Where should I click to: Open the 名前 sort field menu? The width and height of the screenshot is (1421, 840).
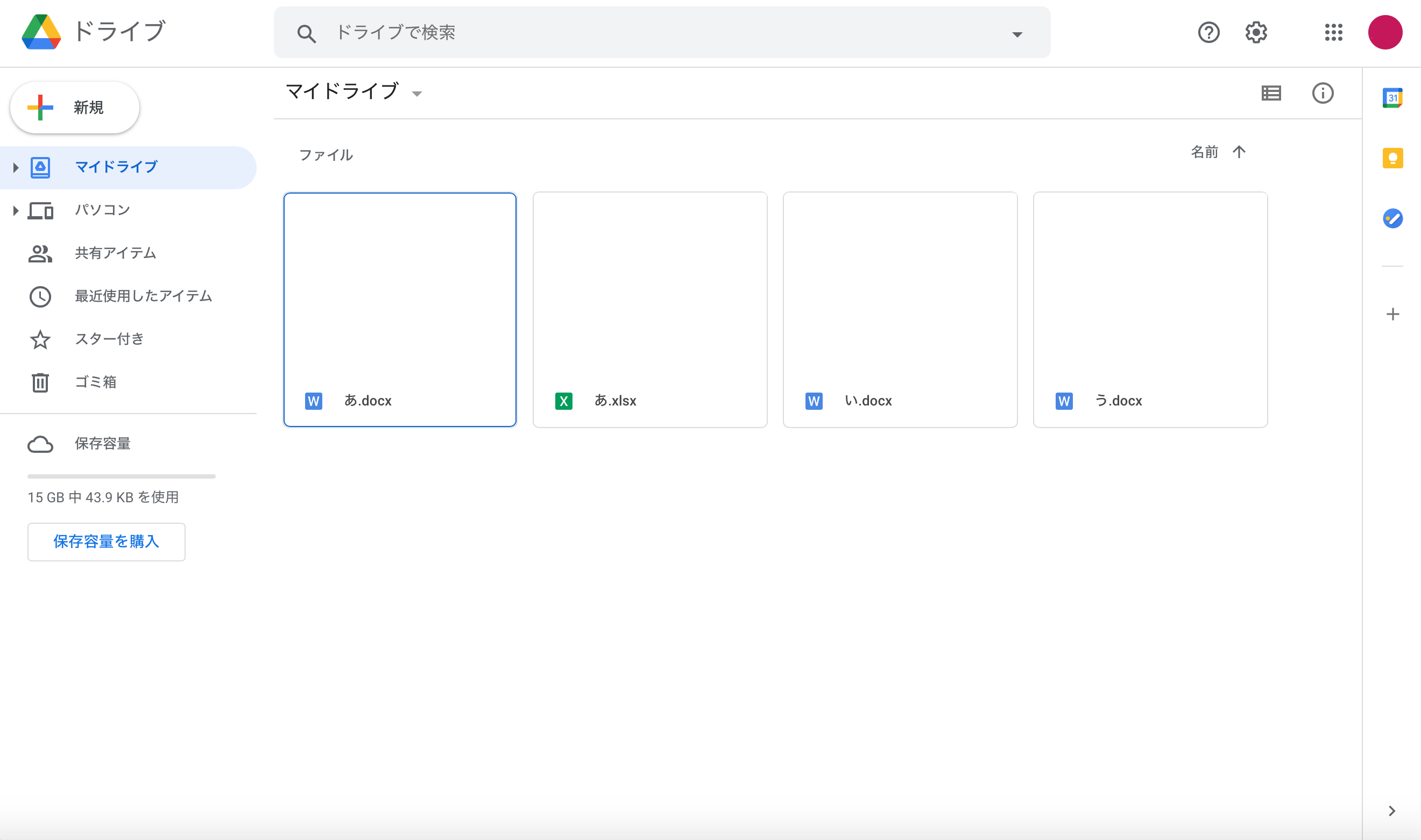point(1205,152)
